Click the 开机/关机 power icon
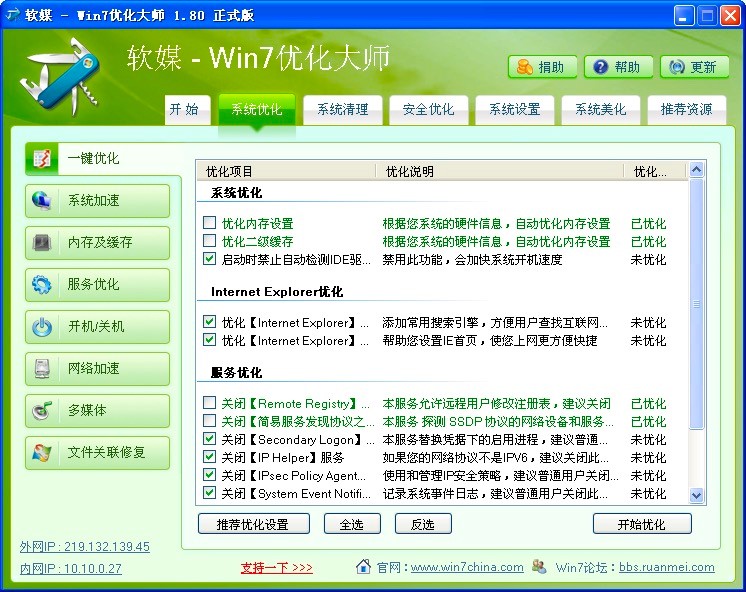746x592 pixels. [x=42, y=326]
